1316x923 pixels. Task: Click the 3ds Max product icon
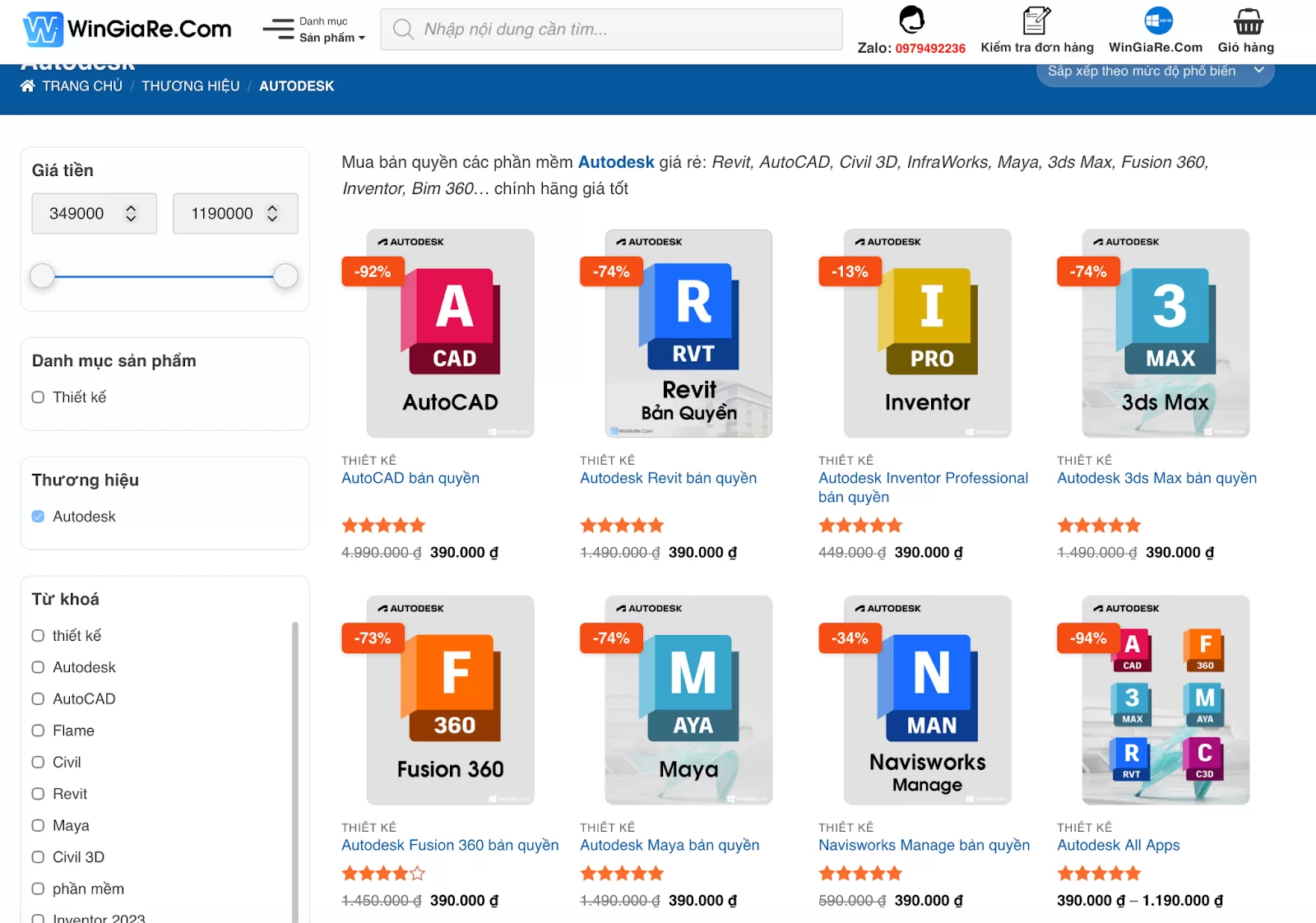click(x=1165, y=333)
